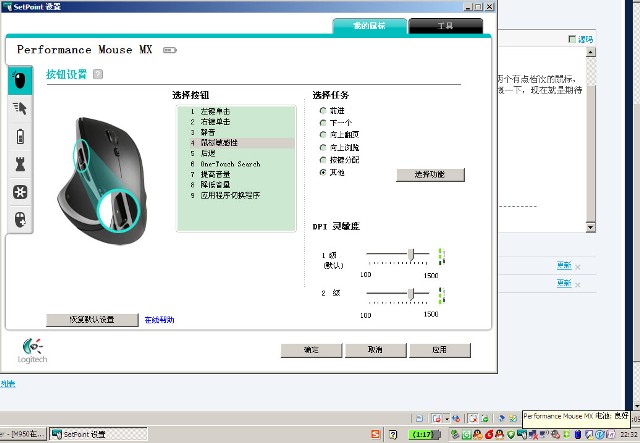The image size is (640, 443).
Task: Click the document icon in browser bottom toolbar
Action: (x=419, y=418)
